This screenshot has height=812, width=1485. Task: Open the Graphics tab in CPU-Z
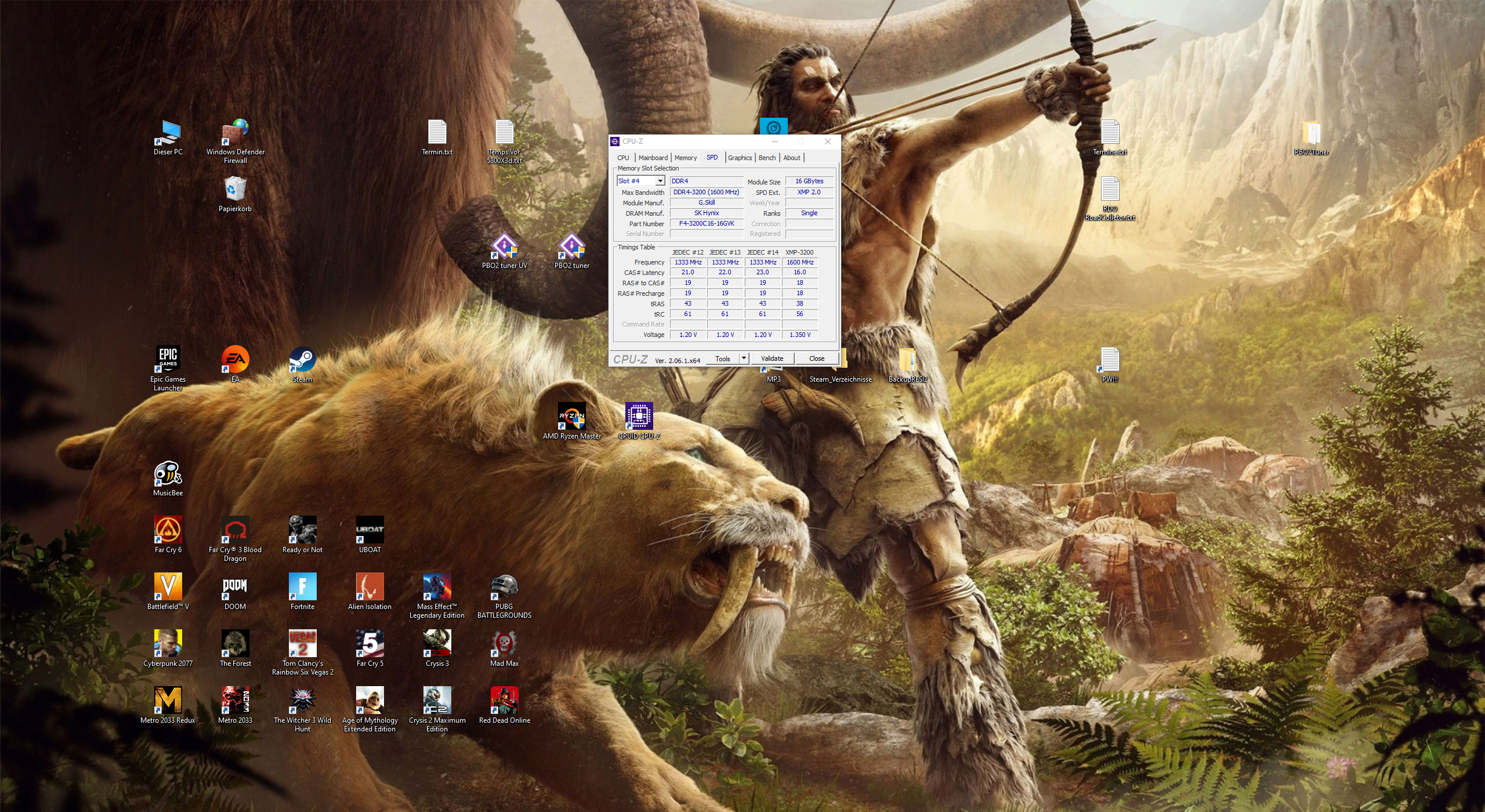[740, 158]
